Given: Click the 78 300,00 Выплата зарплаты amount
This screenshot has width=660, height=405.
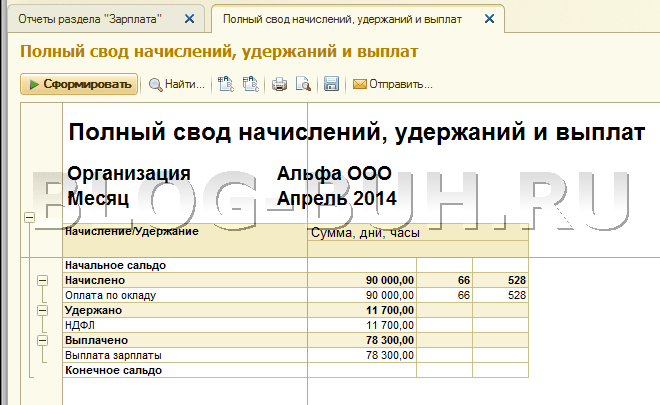Looking at the screenshot, I should (x=390, y=355).
